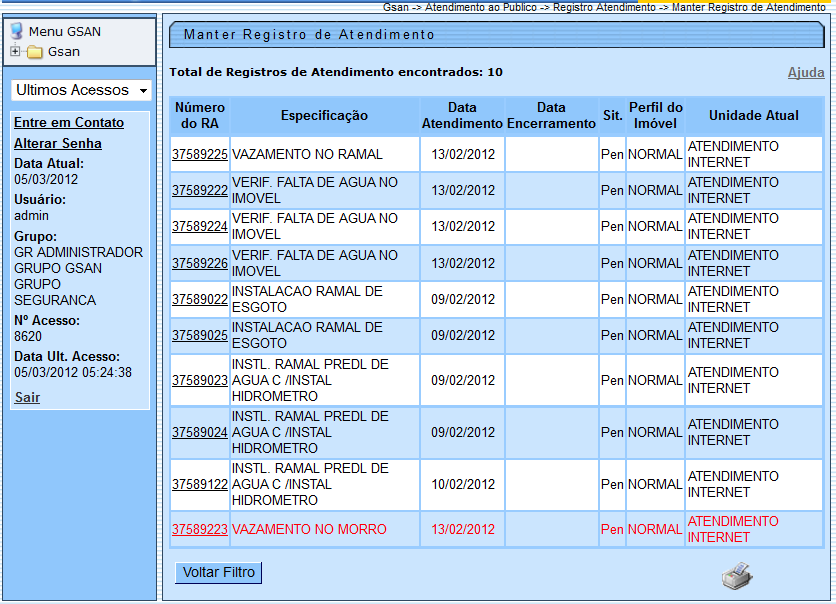Click the Entre em Contato link
Image resolution: width=836 pixels, height=604 pixels.
point(69,122)
